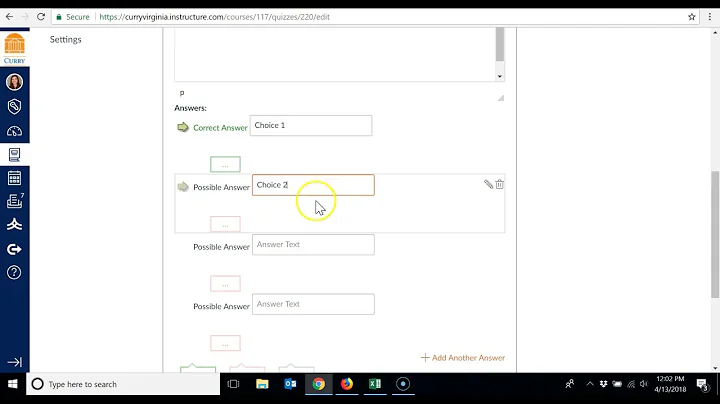Screen dimensions: 720x404
Task: Open Outlook from taskbar
Action: pyautogui.click(x=290, y=384)
